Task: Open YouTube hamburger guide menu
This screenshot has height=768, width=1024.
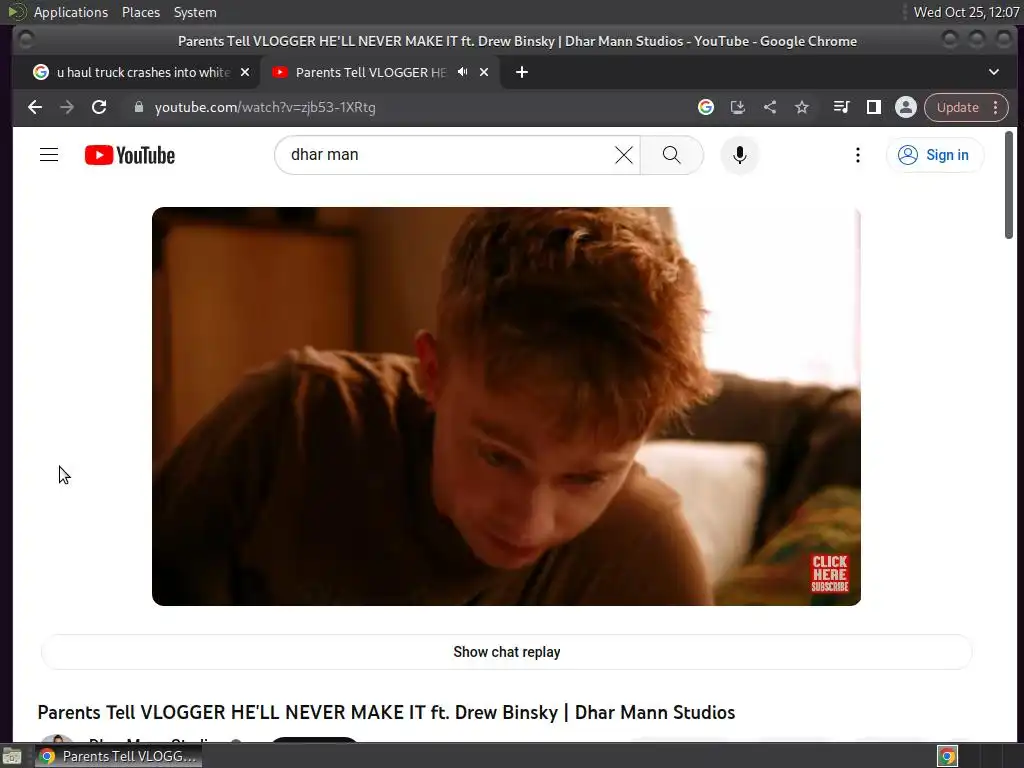Action: pos(49,155)
